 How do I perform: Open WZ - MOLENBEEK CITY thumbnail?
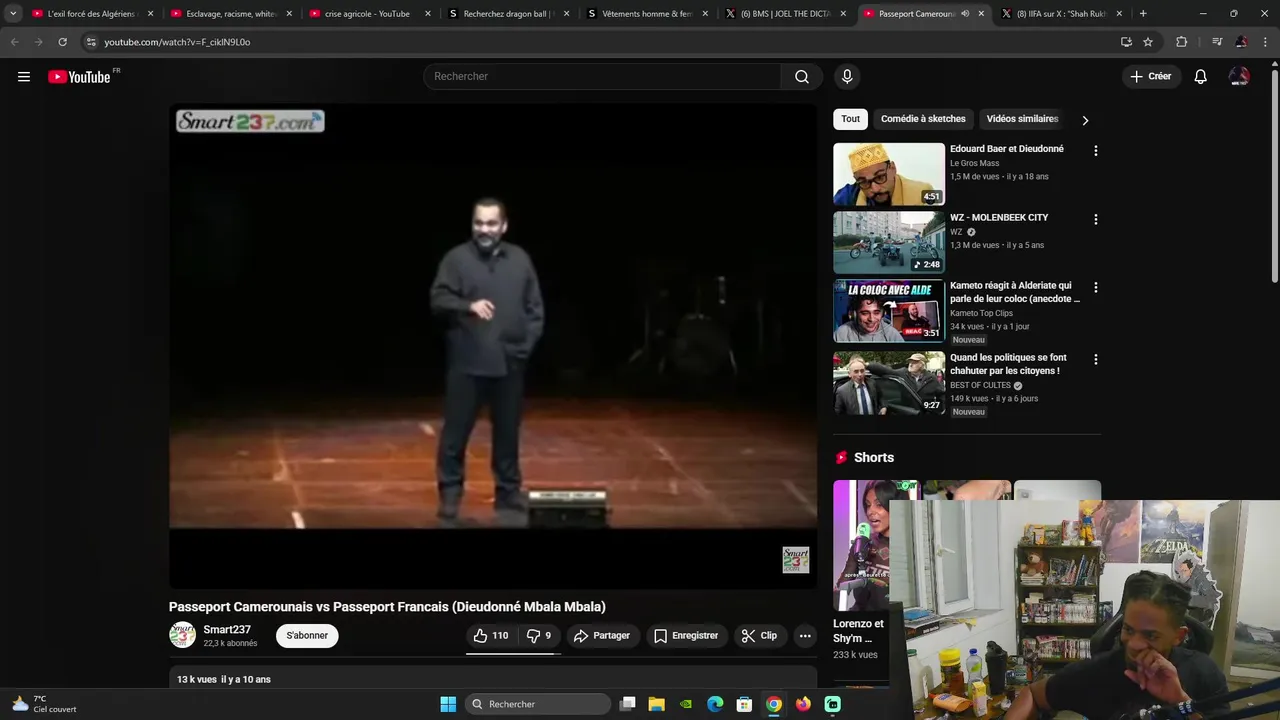pyautogui.click(x=888, y=242)
